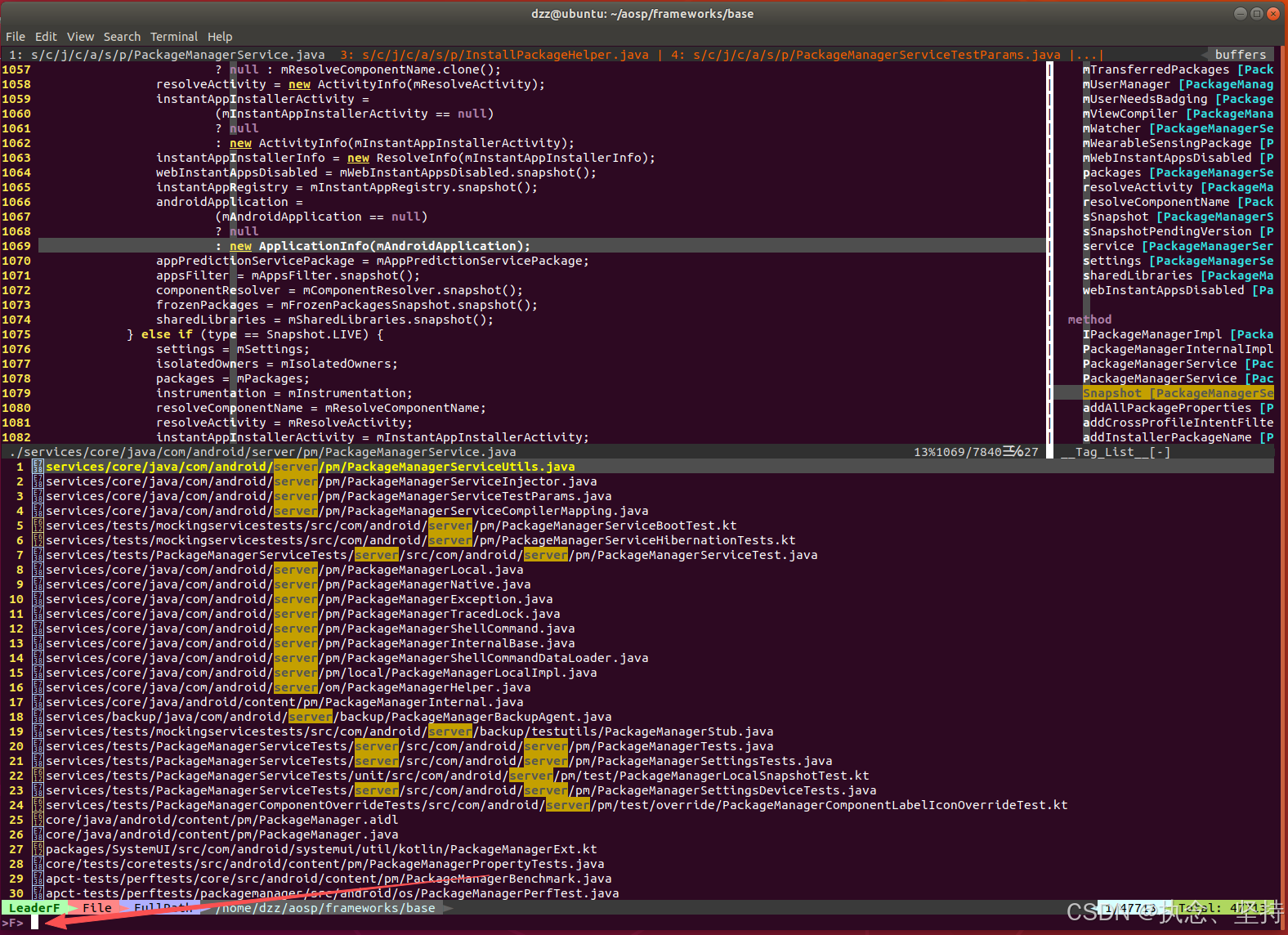Image resolution: width=1288 pixels, height=935 pixels.
Task: Click file icon of PackageManagerInternal.java result
Action: [x=38, y=702]
